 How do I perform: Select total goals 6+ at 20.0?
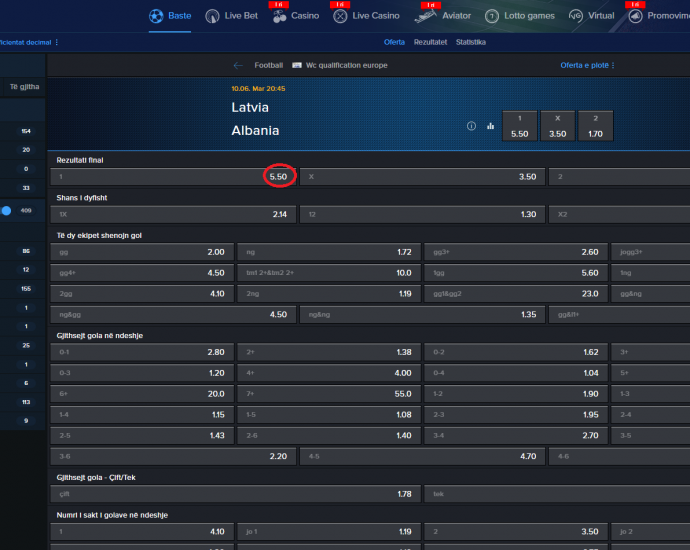[x=142, y=394]
